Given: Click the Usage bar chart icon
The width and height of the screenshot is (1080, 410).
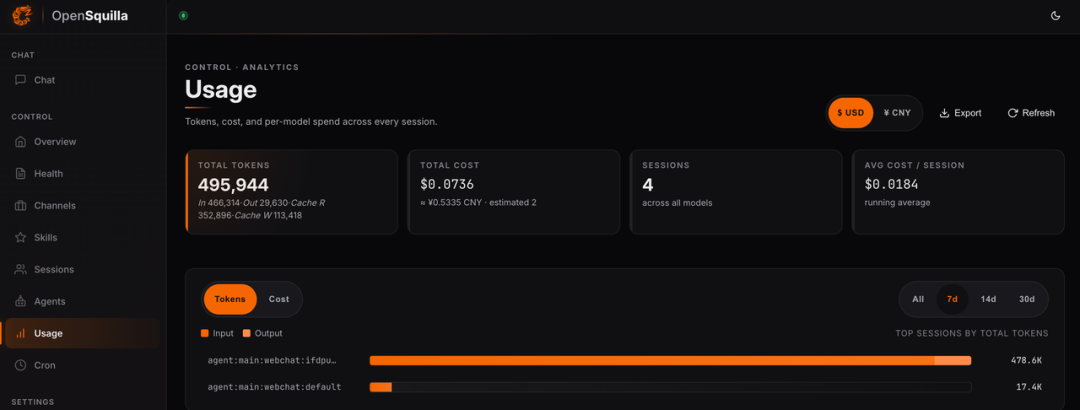Looking at the screenshot, I should tap(21, 334).
